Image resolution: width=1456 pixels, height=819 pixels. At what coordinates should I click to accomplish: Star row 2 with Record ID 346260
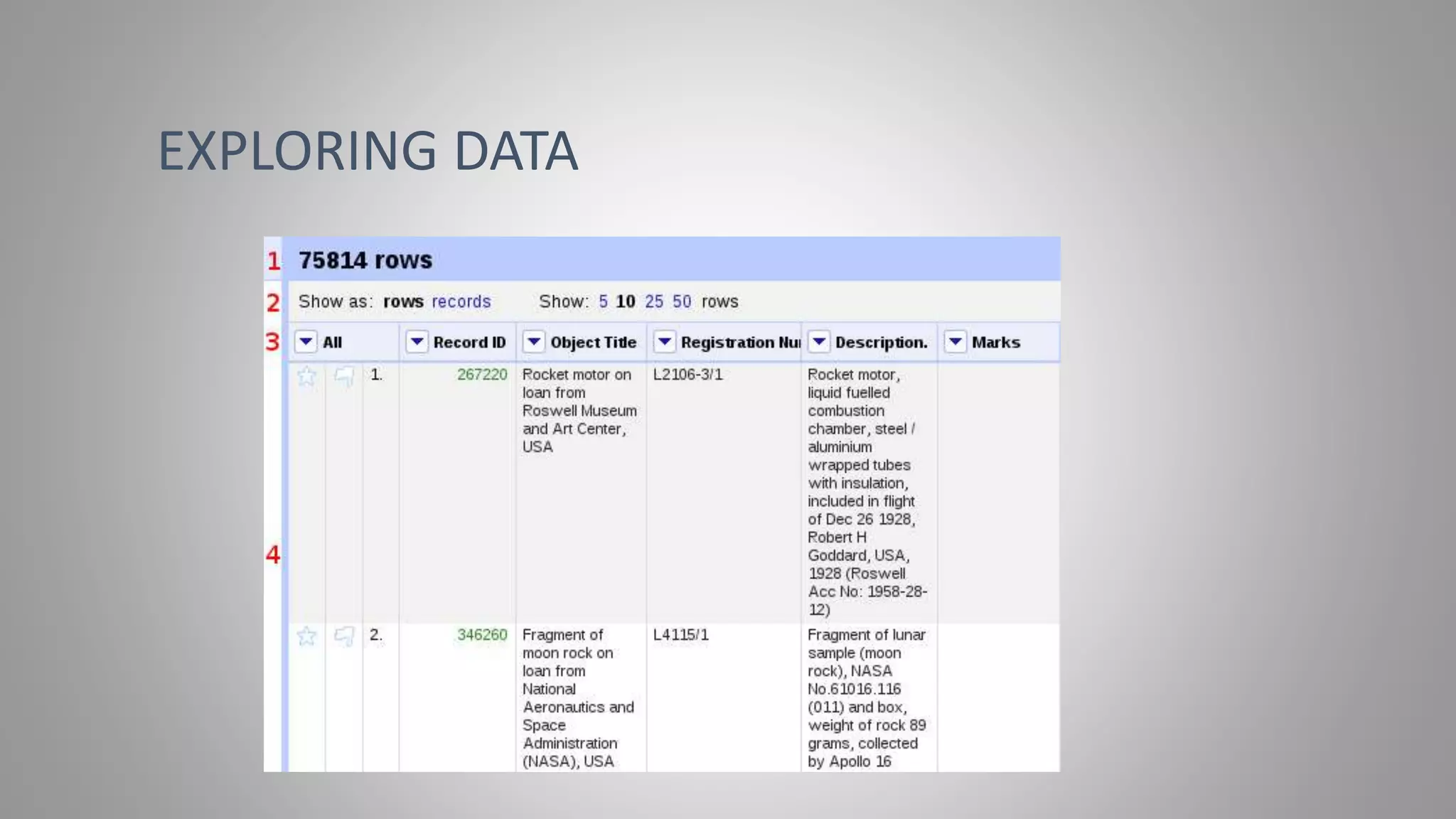pyautogui.click(x=306, y=636)
